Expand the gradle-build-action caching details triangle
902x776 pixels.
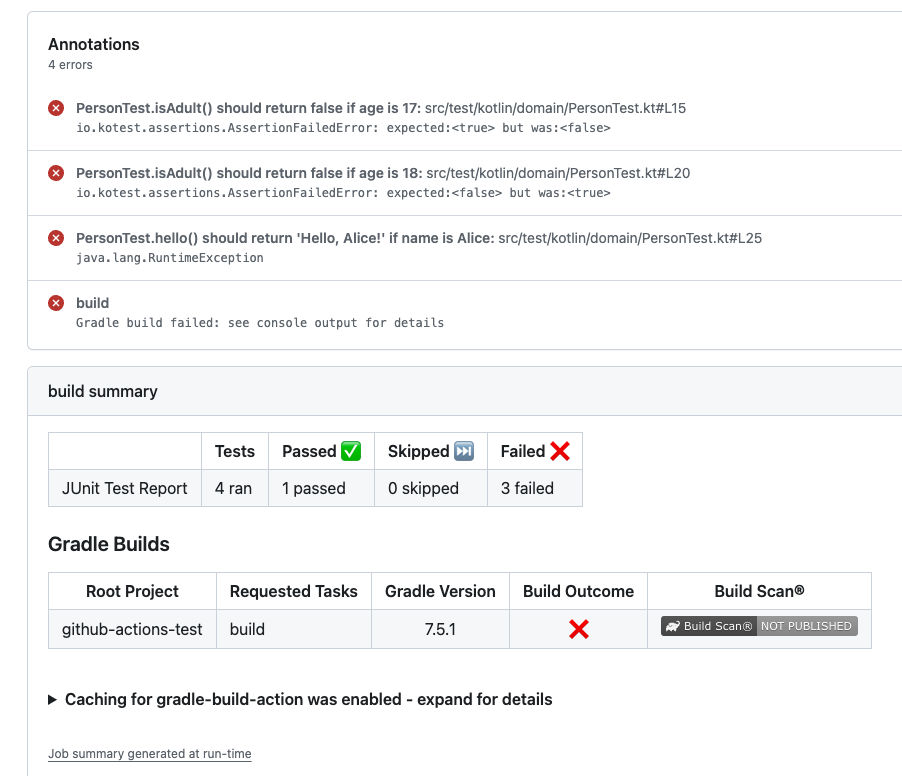(x=52, y=699)
